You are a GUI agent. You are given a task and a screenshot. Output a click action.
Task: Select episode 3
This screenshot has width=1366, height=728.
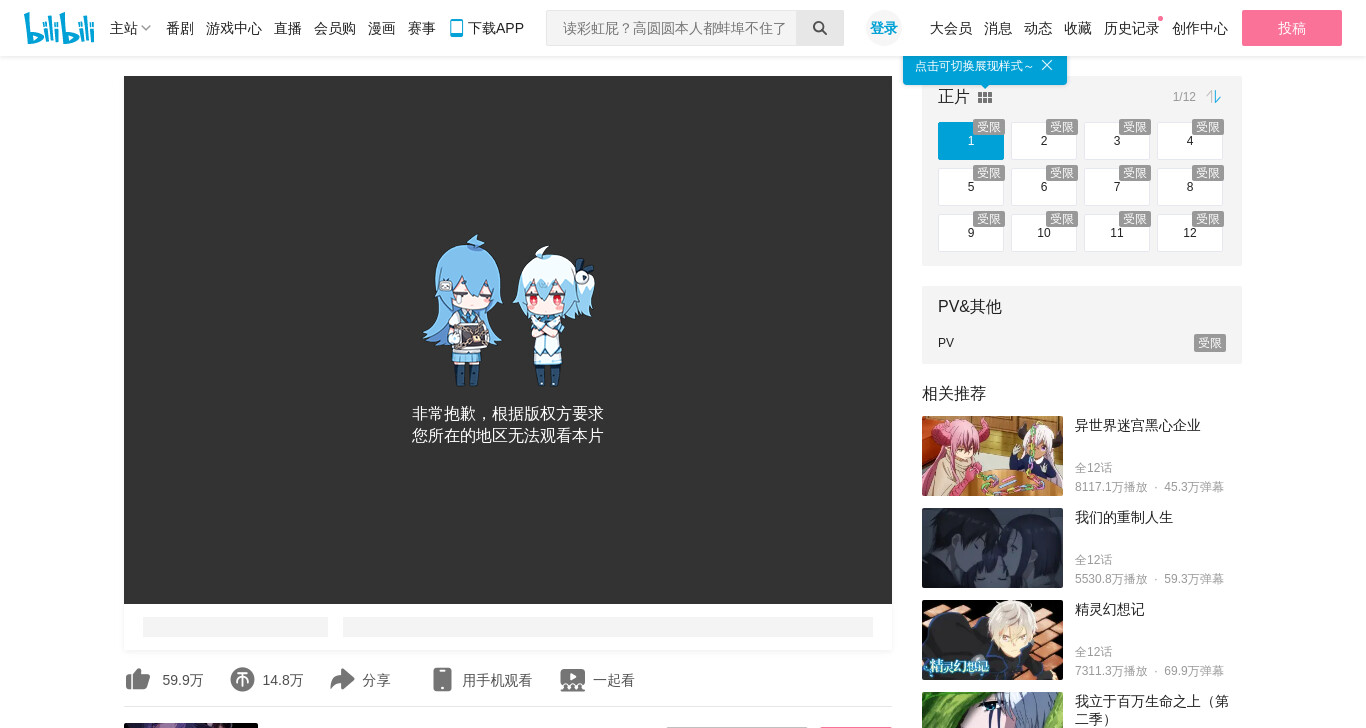[1117, 141]
